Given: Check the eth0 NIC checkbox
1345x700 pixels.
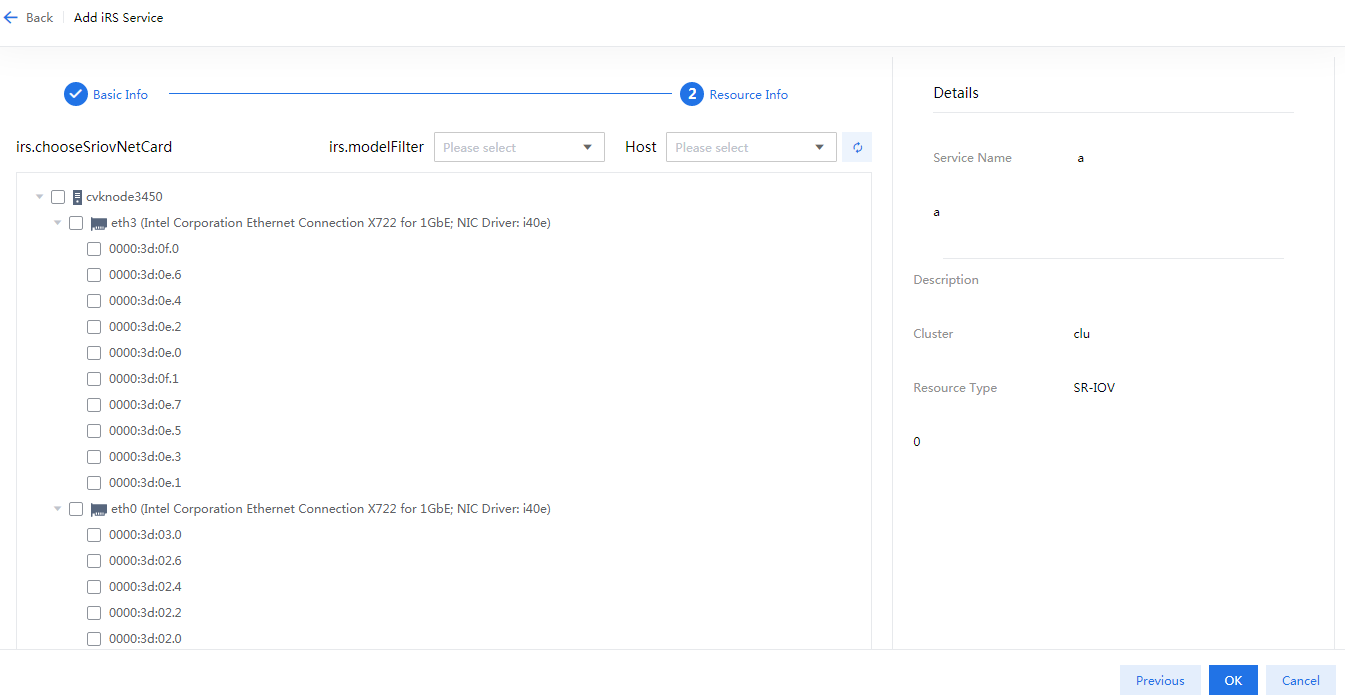Looking at the screenshot, I should [76, 509].
